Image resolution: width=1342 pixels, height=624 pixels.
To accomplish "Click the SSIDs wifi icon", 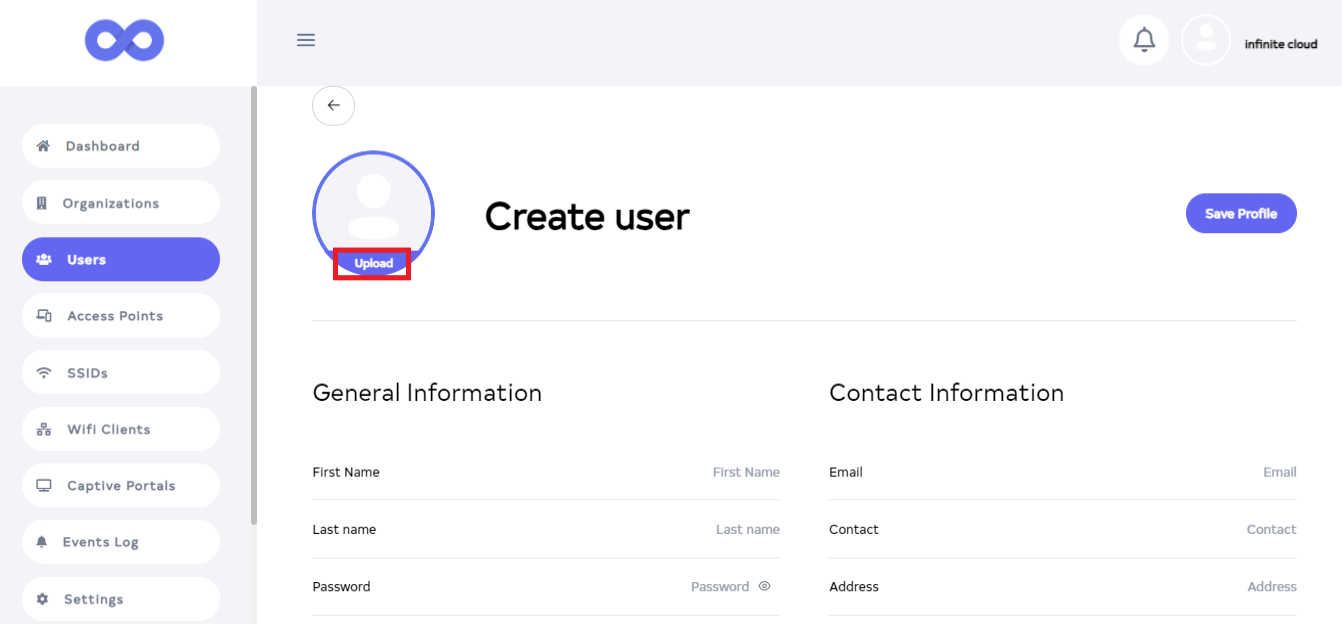I will 43,373.
